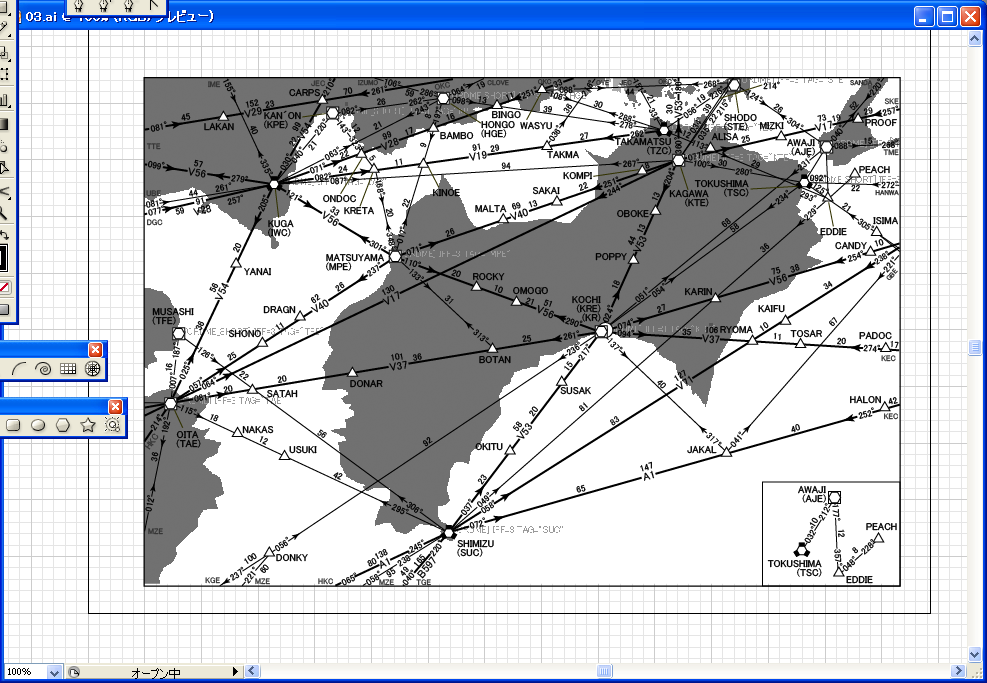Select the Rectangular Grid tool

pos(68,369)
